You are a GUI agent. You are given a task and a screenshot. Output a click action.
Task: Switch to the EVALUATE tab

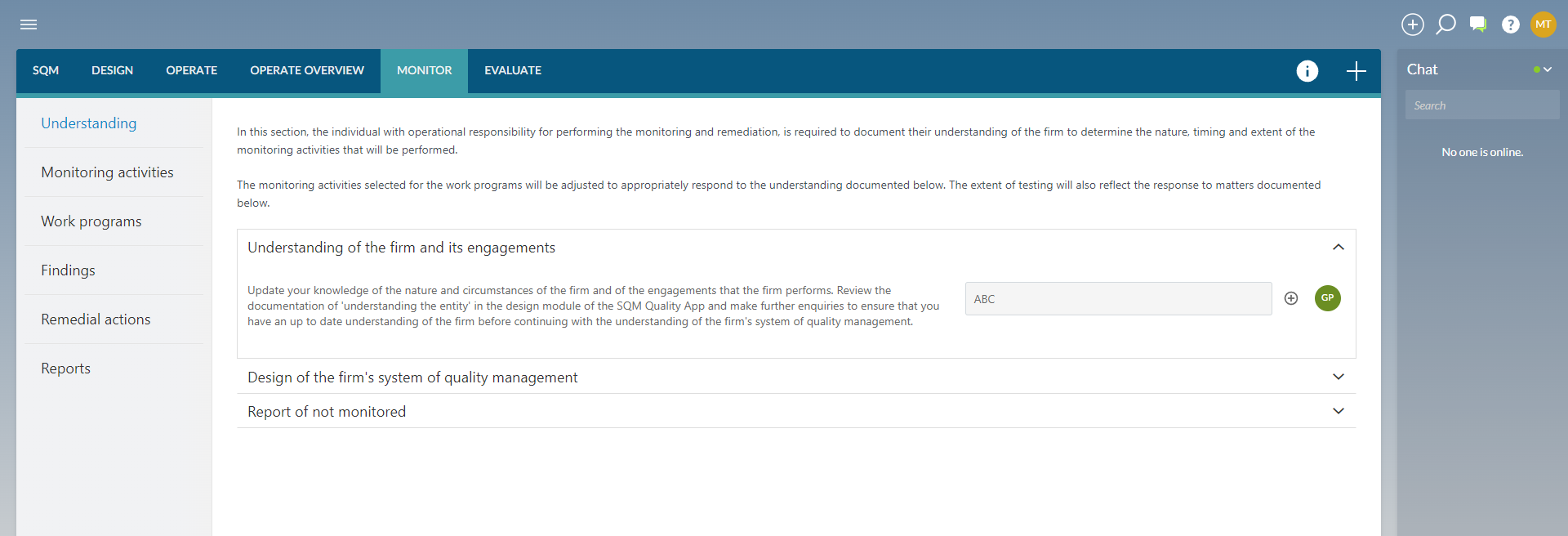tap(512, 71)
